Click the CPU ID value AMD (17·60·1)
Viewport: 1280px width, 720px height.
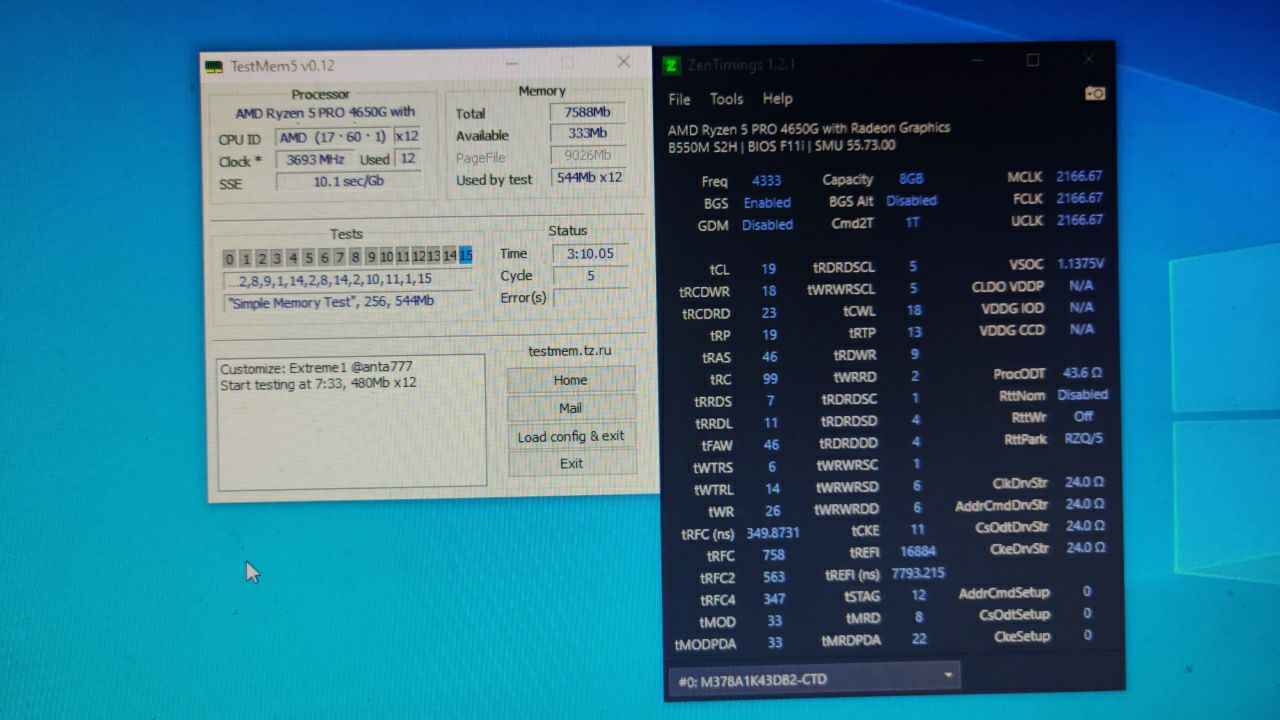click(333, 137)
